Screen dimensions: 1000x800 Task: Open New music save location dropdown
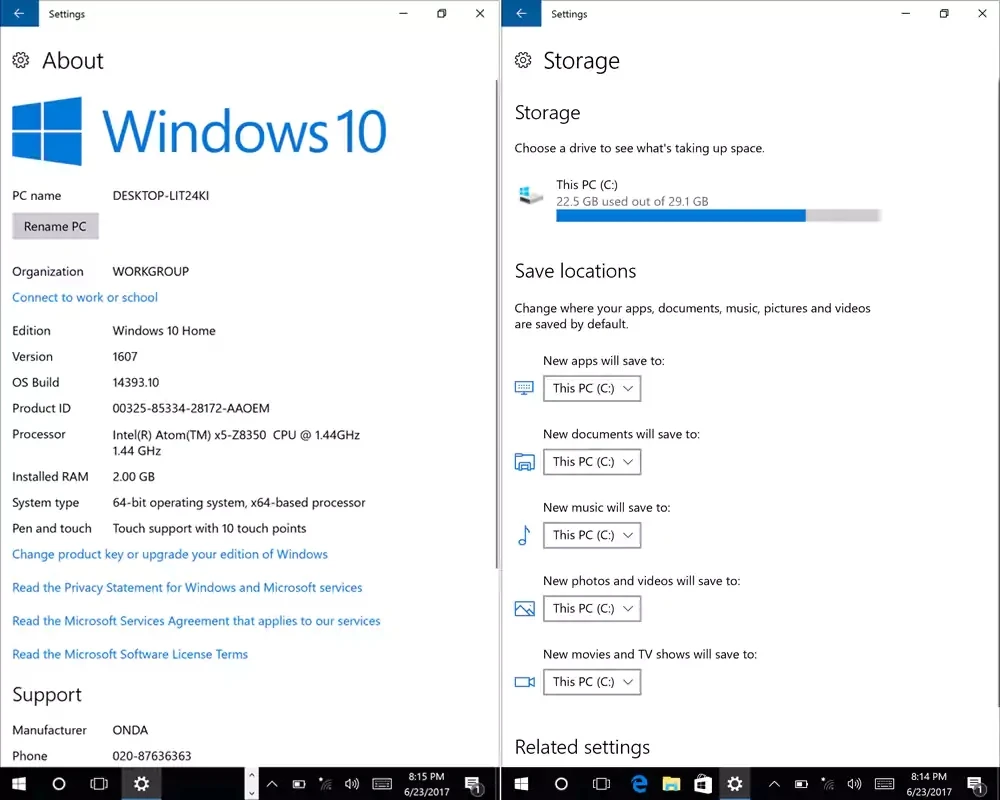click(592, 535)
